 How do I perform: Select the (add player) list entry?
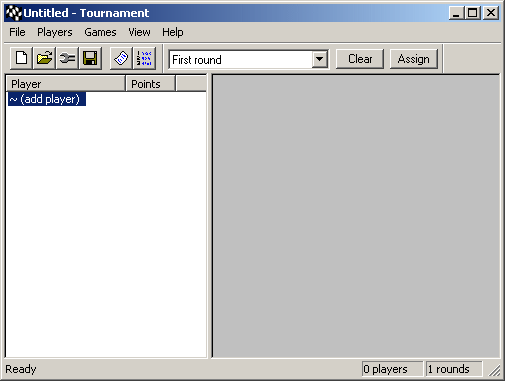(x=47, y=99)
